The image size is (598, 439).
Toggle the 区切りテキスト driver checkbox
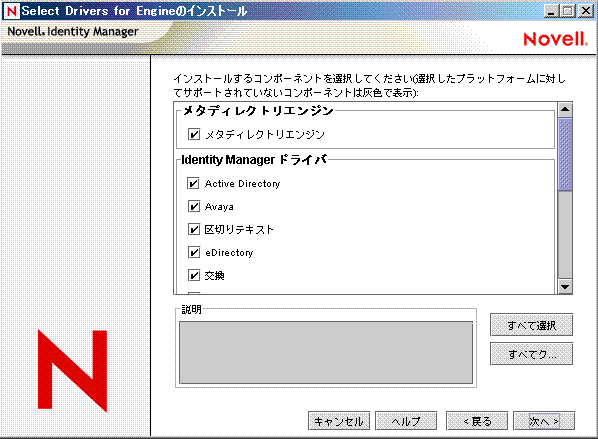pyautogui.click(x=194, y=229)
